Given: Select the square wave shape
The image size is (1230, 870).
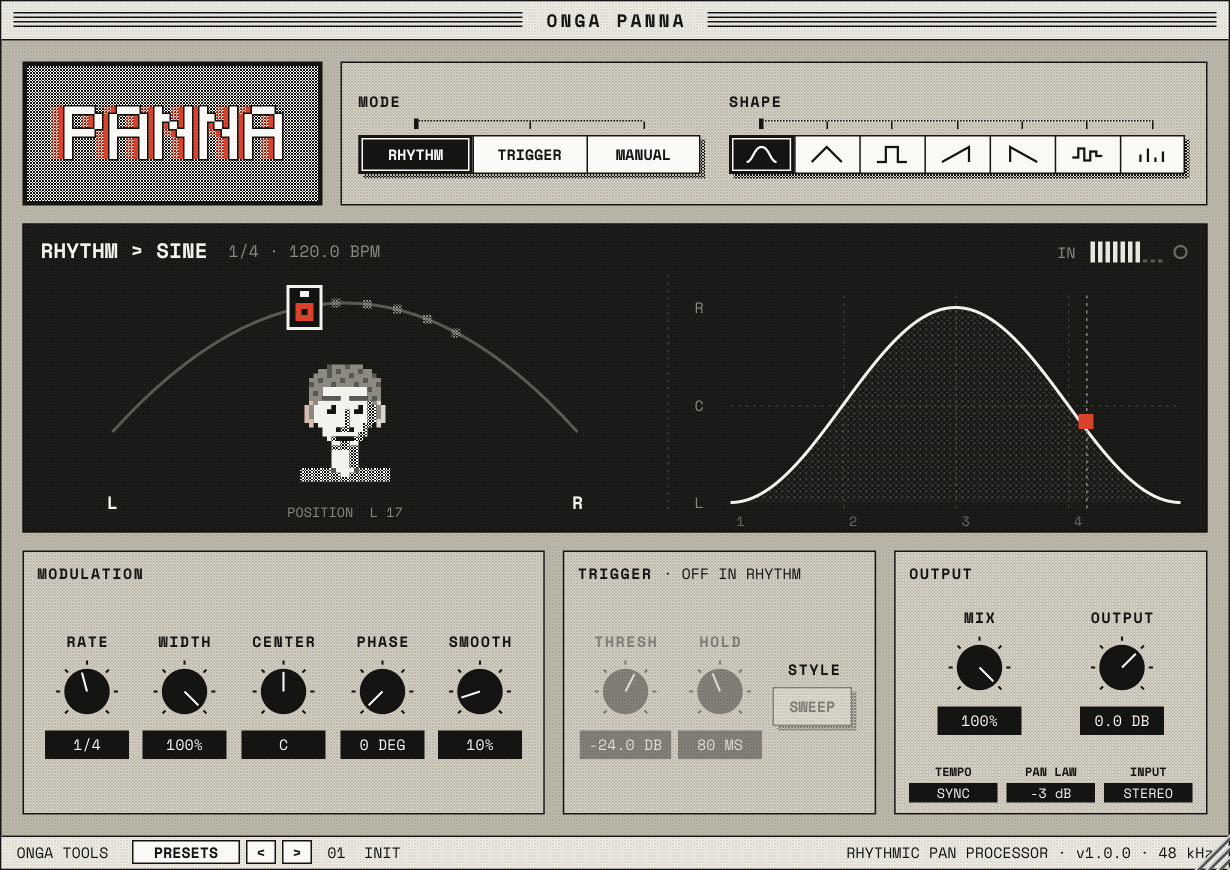Looking at the screenshot, I should point(892,155).
